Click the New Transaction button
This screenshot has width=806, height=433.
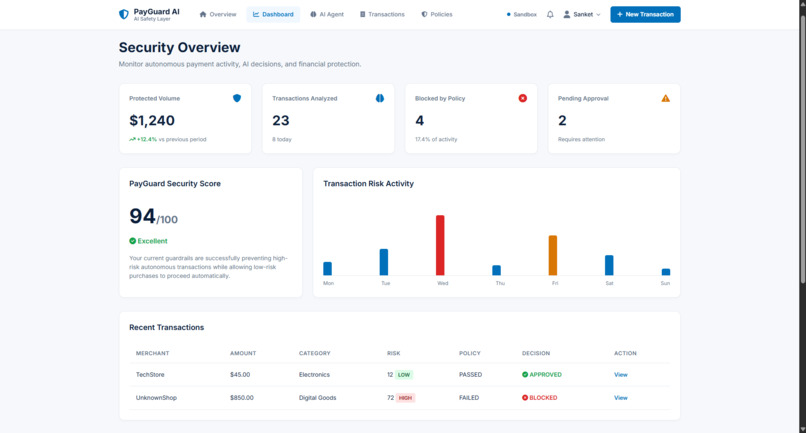(x=645, y=14)
